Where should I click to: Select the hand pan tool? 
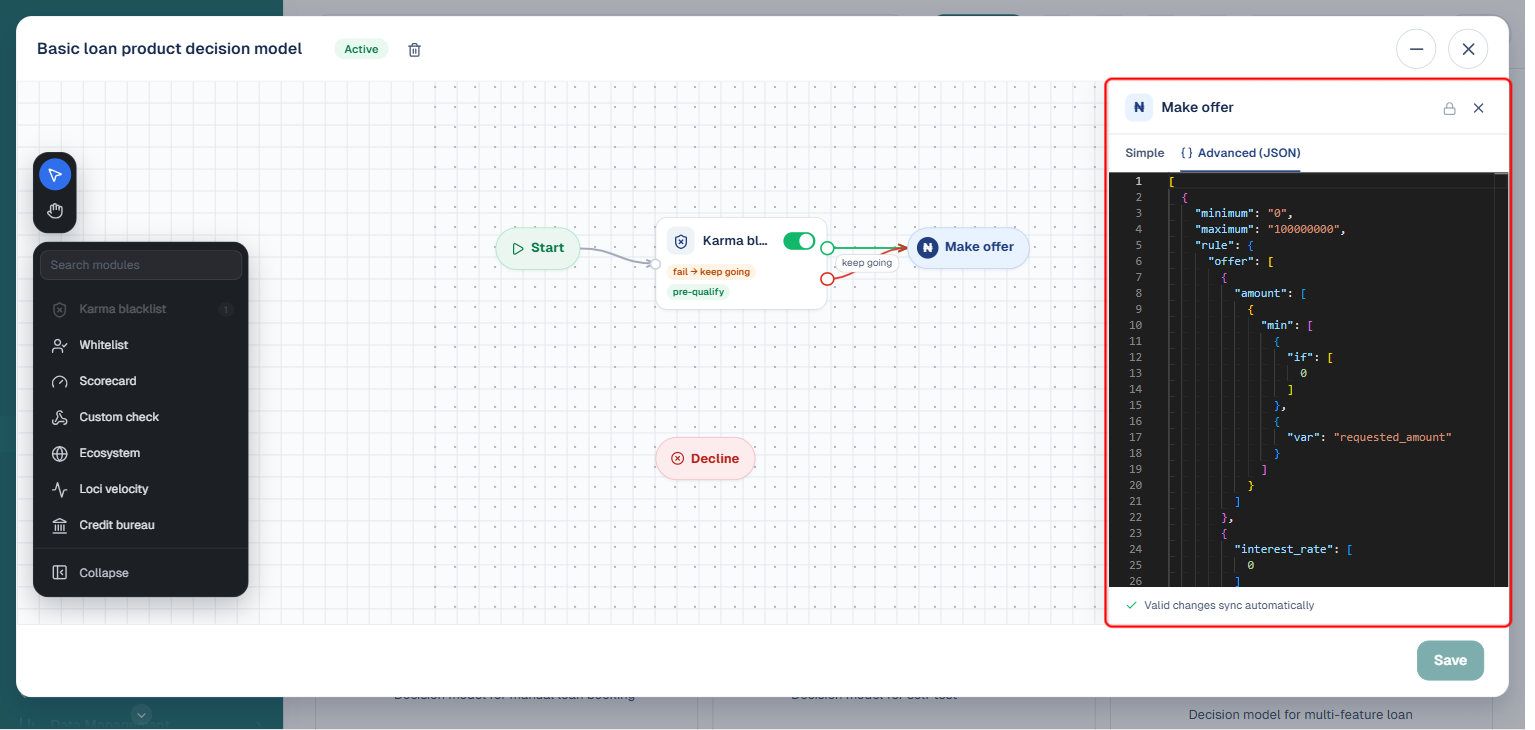[55, 210]
